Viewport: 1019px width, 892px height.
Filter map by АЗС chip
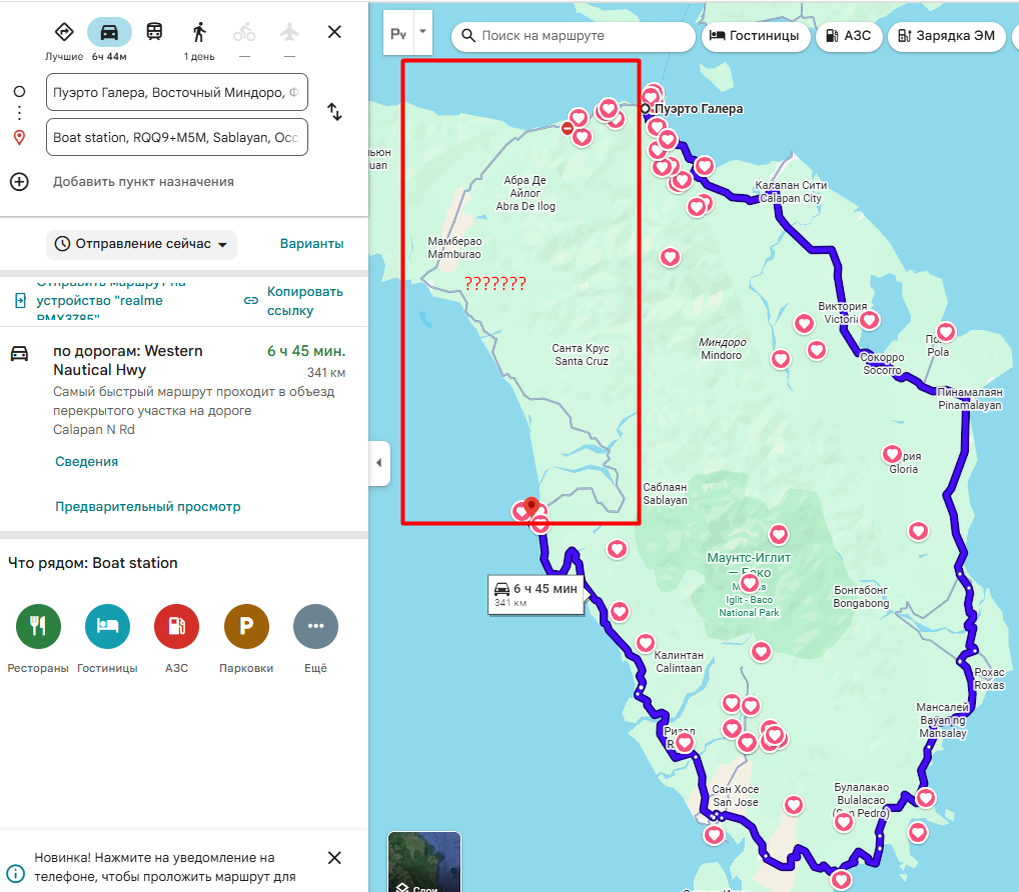pos(849,36)
